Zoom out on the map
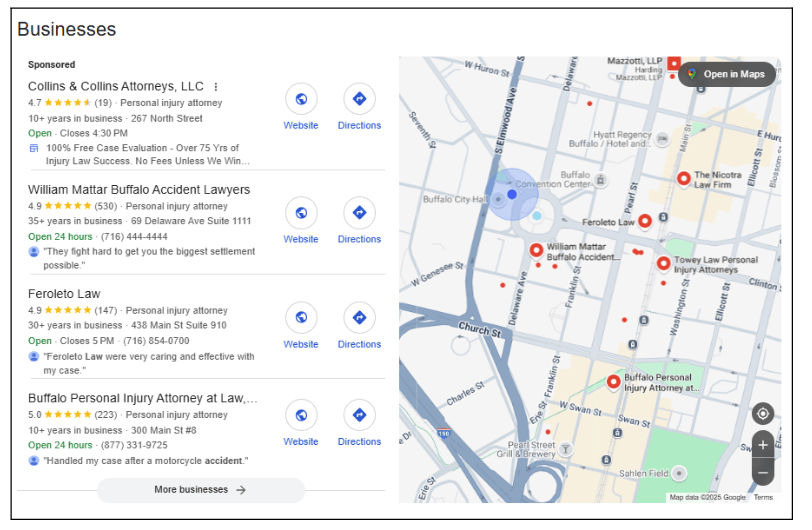 tap(763, 472)
